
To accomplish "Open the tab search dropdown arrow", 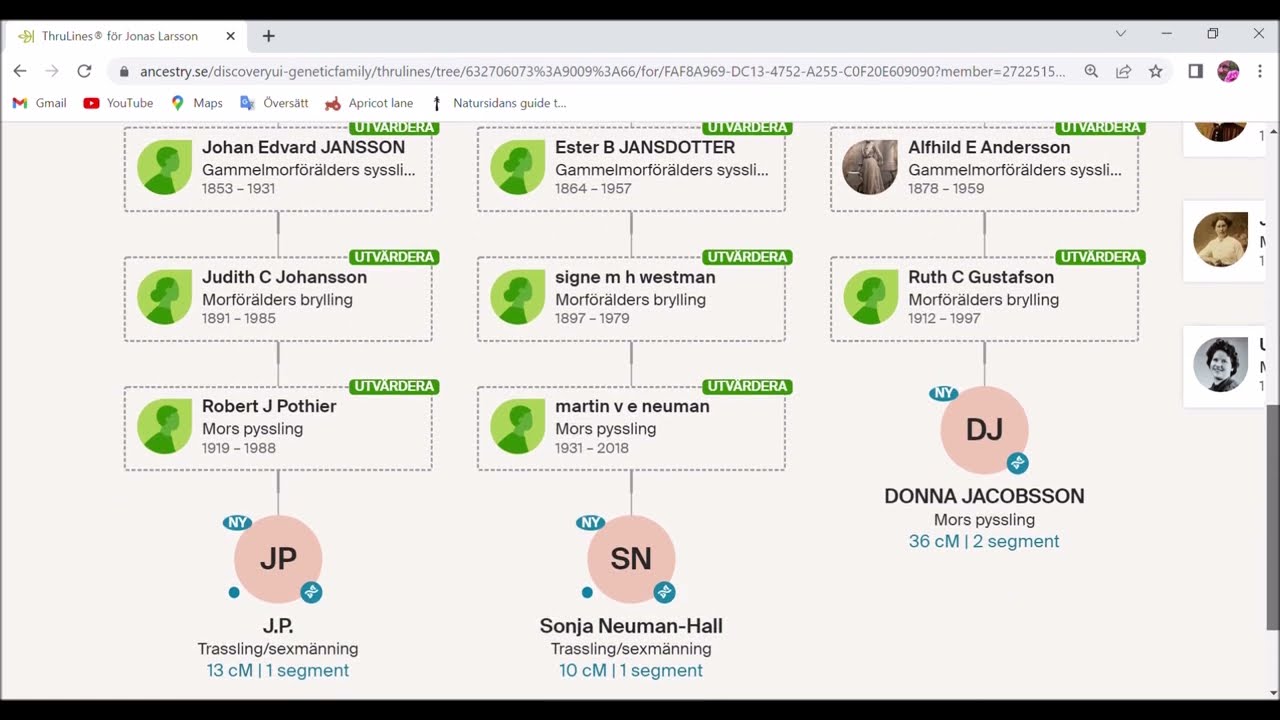I will [x=1121, y=33].
